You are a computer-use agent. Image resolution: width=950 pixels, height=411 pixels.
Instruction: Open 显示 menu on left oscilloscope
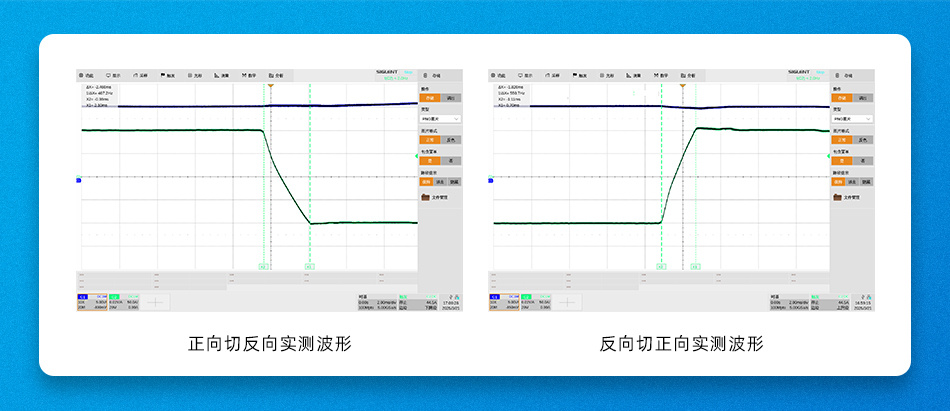(114, 75)
